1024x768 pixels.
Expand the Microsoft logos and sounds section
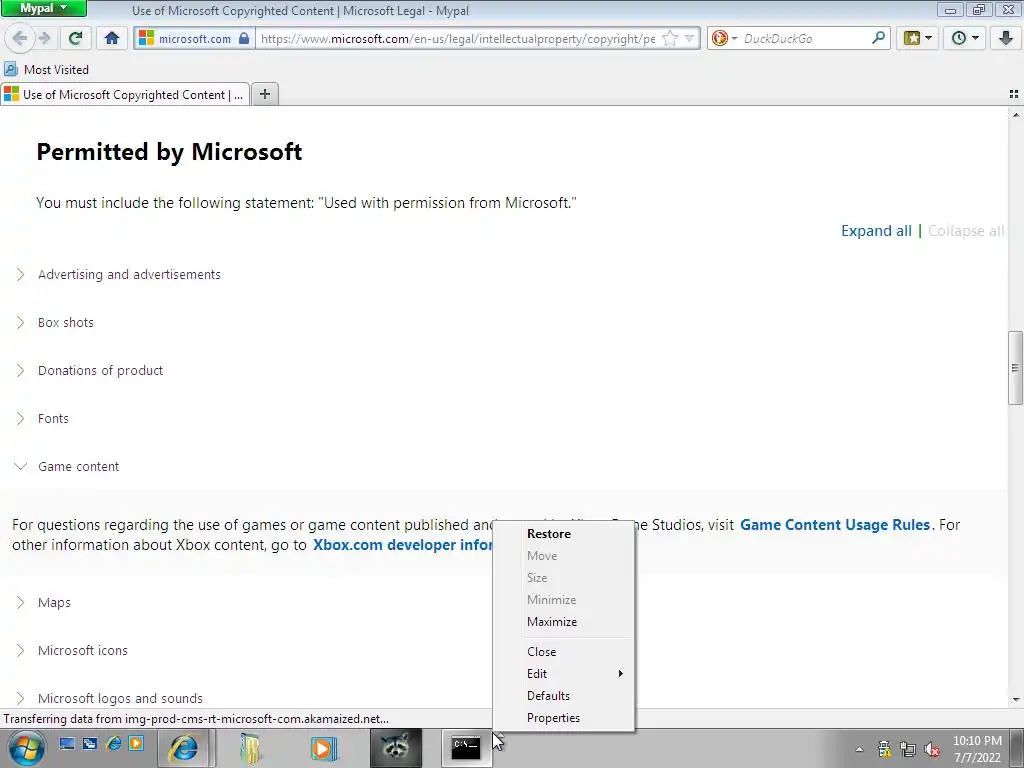[x=120, y=698]
